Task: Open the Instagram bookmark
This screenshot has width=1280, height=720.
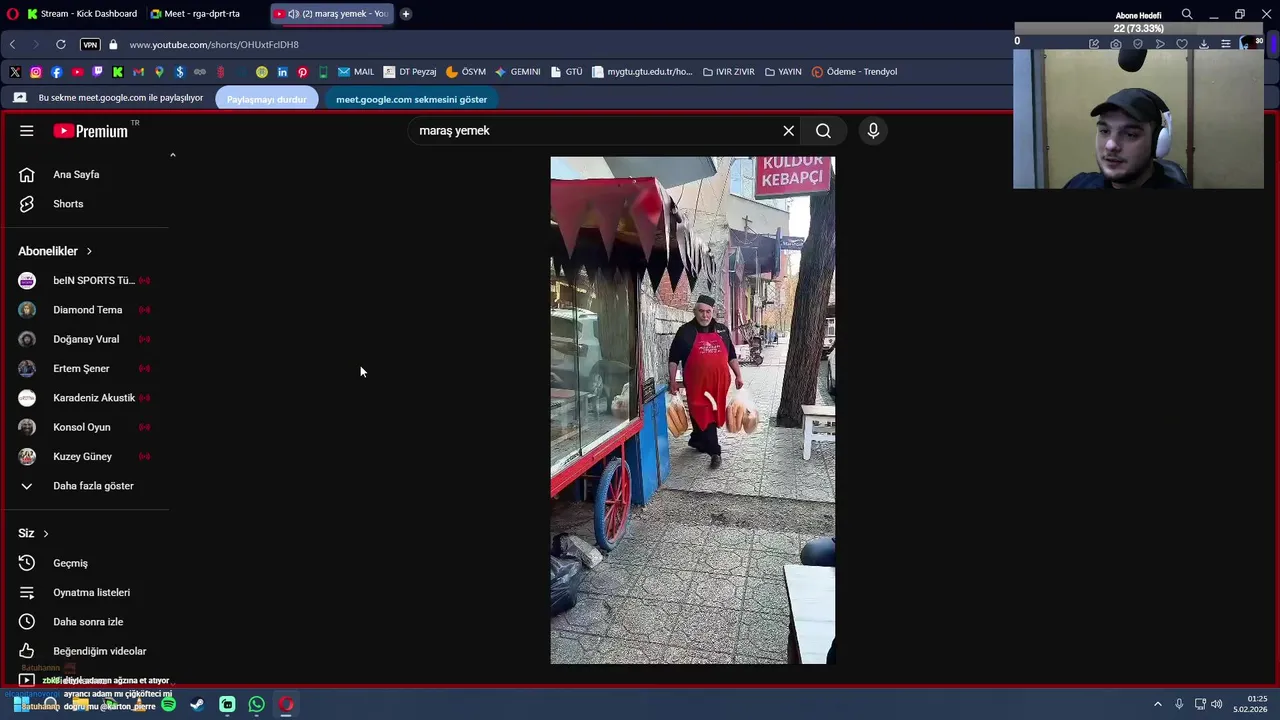Action: coord(36,72)
